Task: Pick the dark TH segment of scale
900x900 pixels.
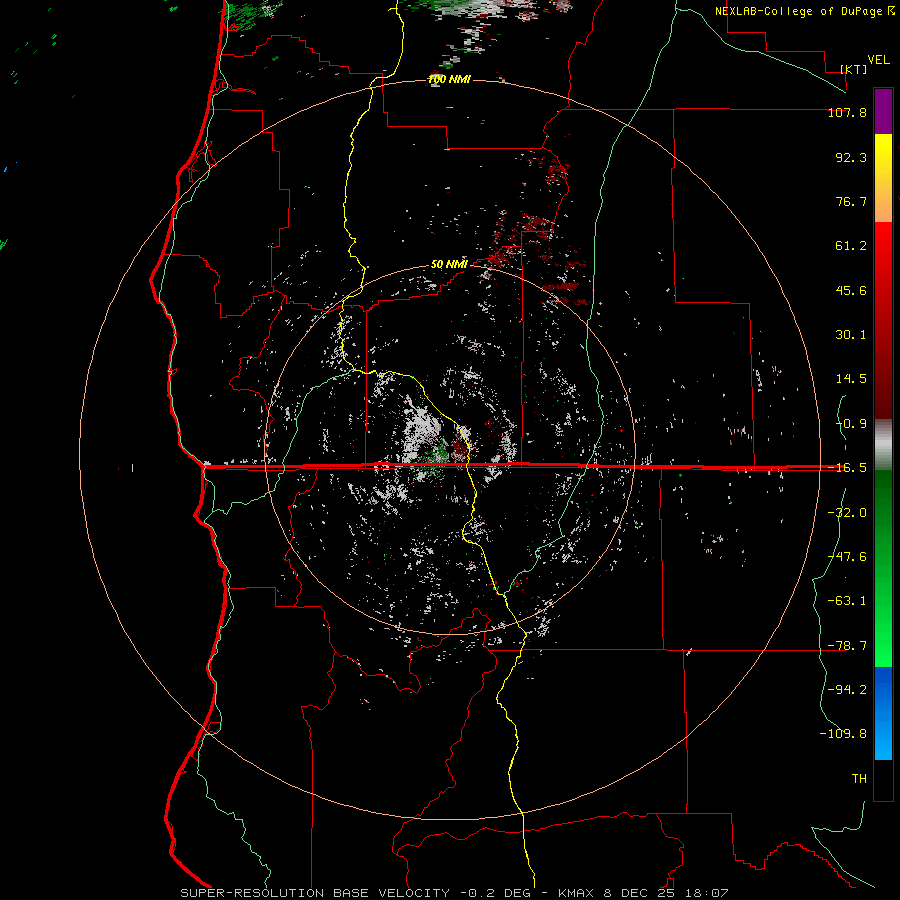Action: tap(883, 780)
